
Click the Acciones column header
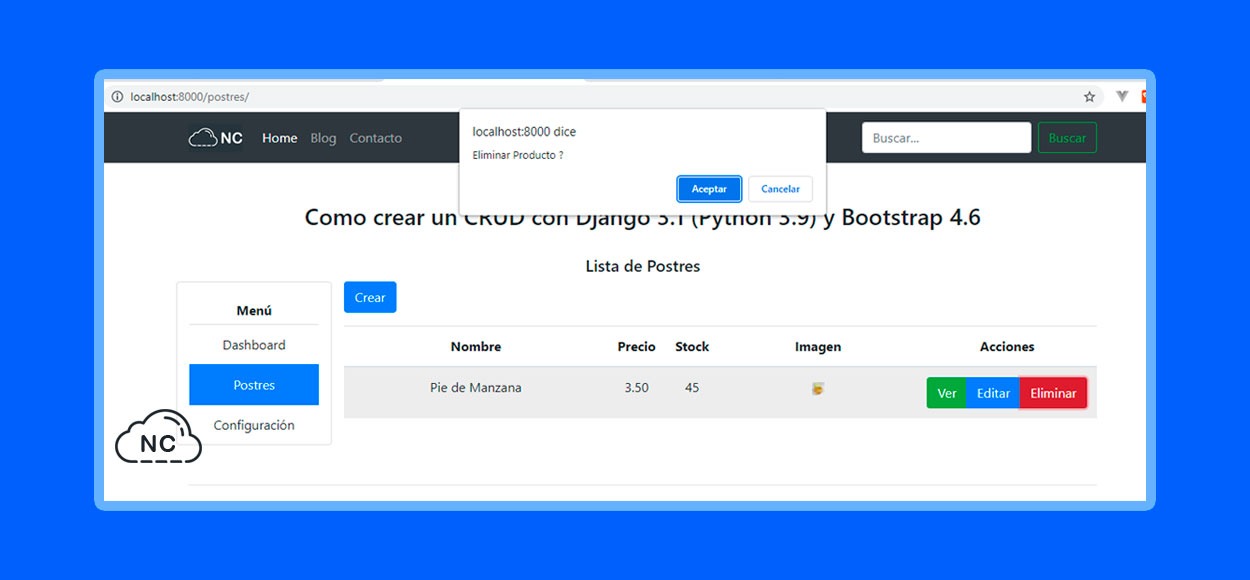point(1007,347)
